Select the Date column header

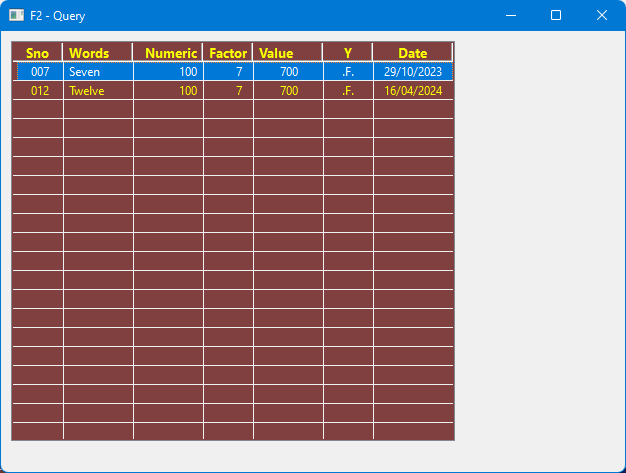pyautogui.click(x=412, y=53)
